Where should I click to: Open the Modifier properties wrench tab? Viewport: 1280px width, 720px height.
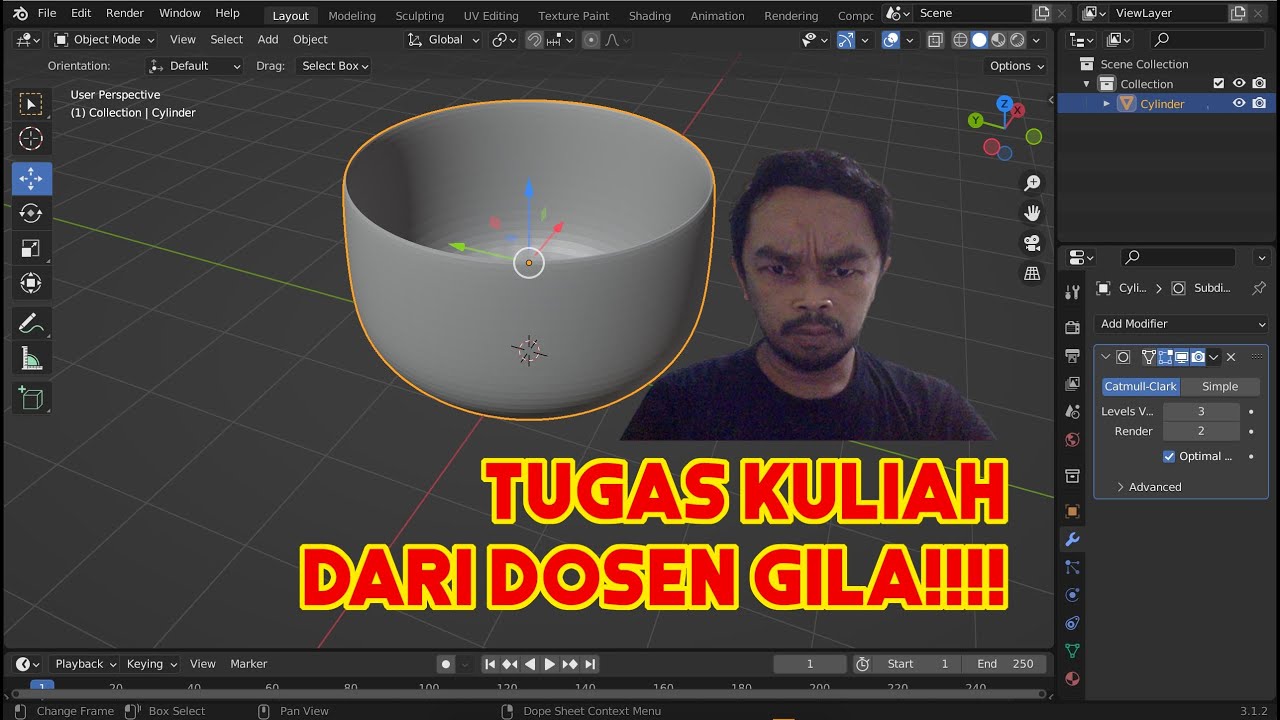(x=1072, y=539)
